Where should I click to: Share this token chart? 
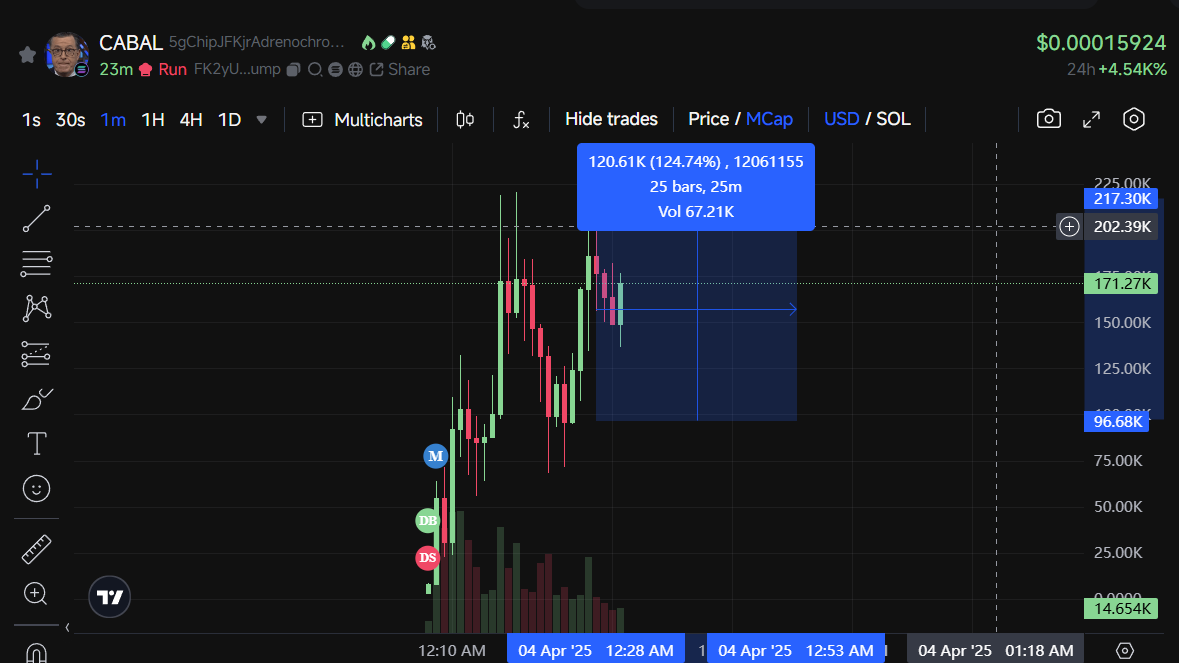pyautogui.click(x=400, y=69)
